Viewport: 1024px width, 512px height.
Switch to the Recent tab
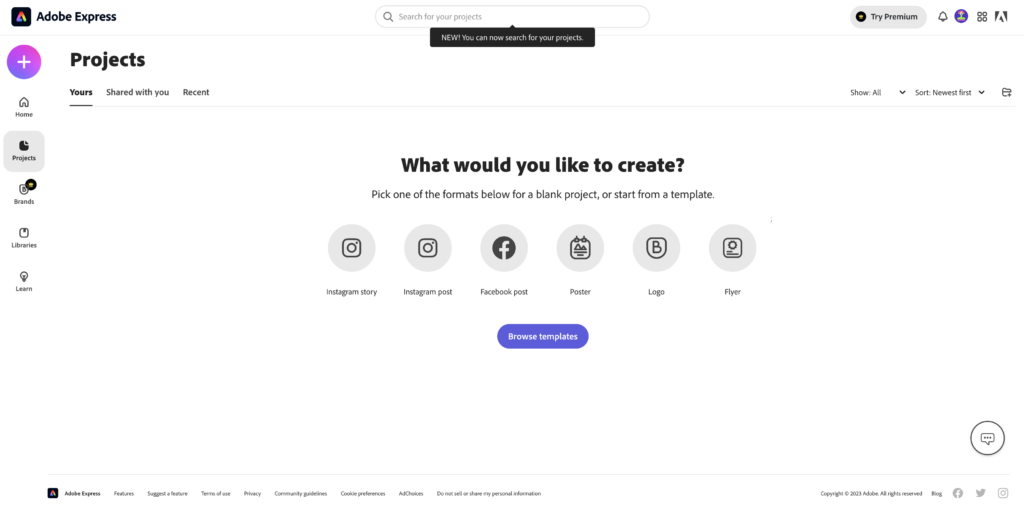pos(196,92)
